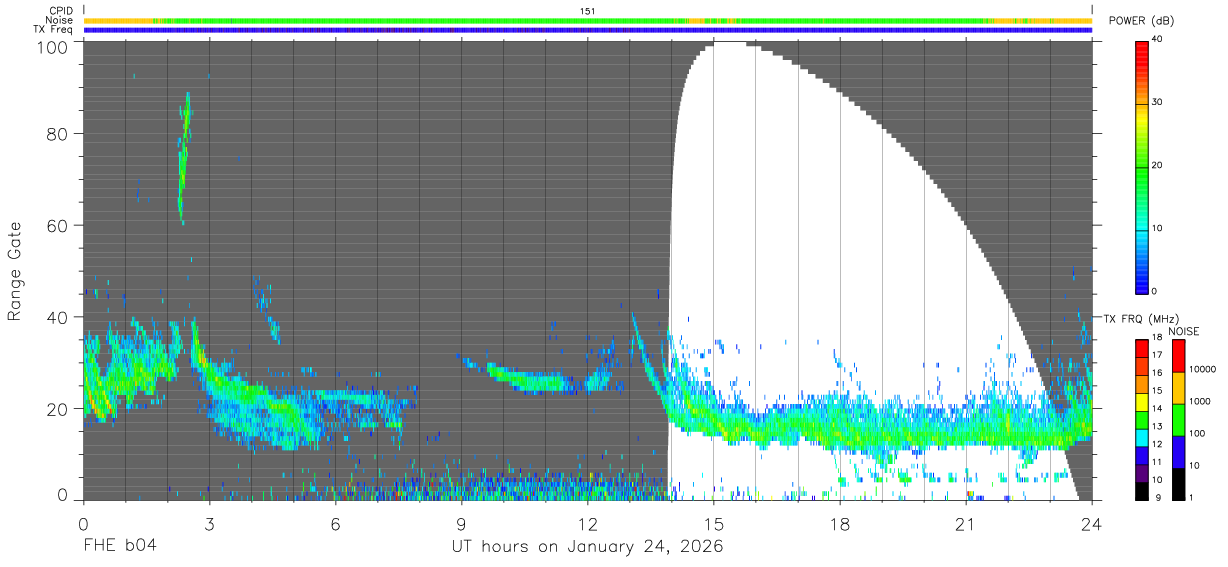
Task: Click the 100 tick on the Range Gate axis
Action: pyautogui.click(x=55, y=47)
